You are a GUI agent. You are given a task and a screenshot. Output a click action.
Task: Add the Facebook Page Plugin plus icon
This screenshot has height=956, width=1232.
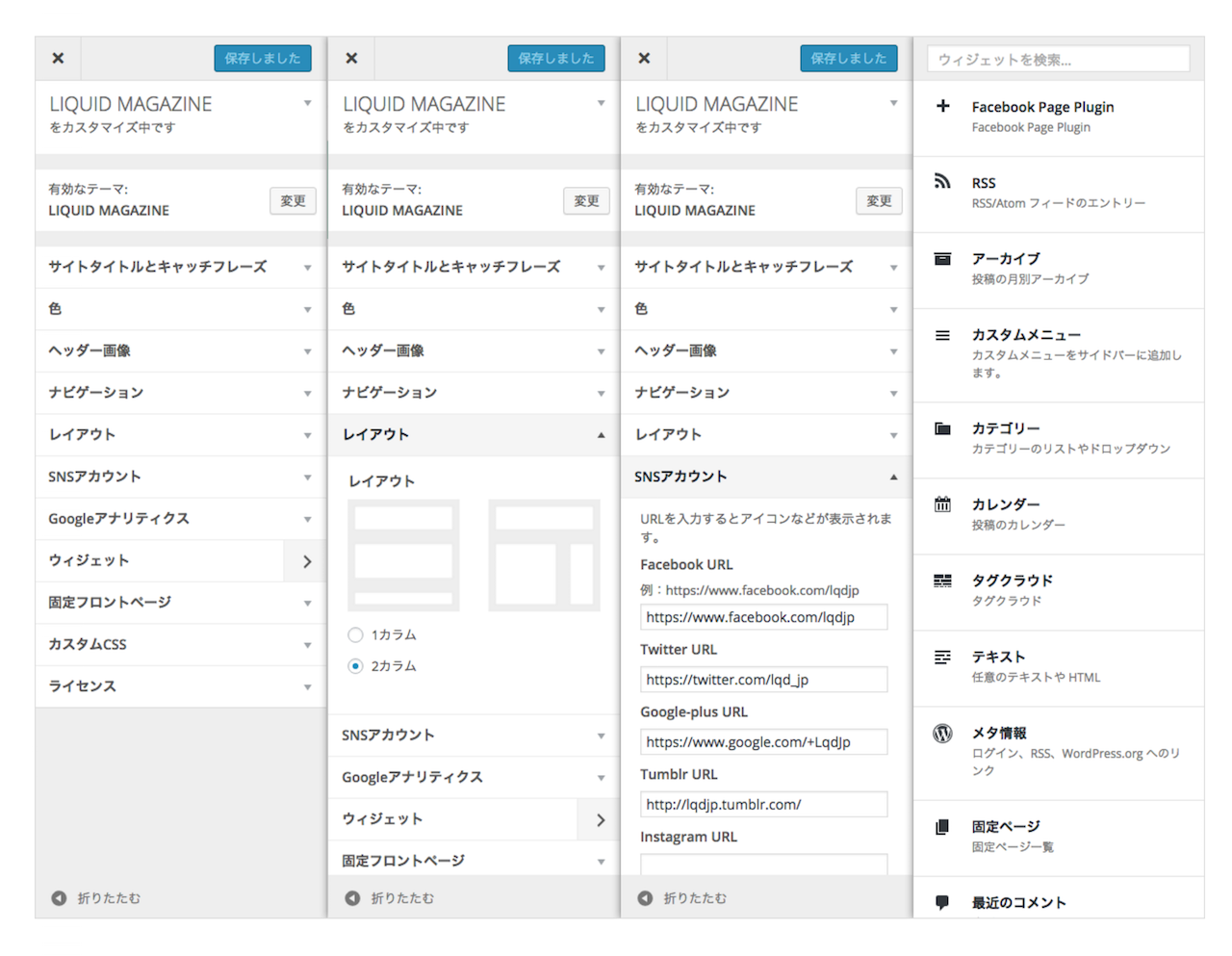click(x=942, y=106)
